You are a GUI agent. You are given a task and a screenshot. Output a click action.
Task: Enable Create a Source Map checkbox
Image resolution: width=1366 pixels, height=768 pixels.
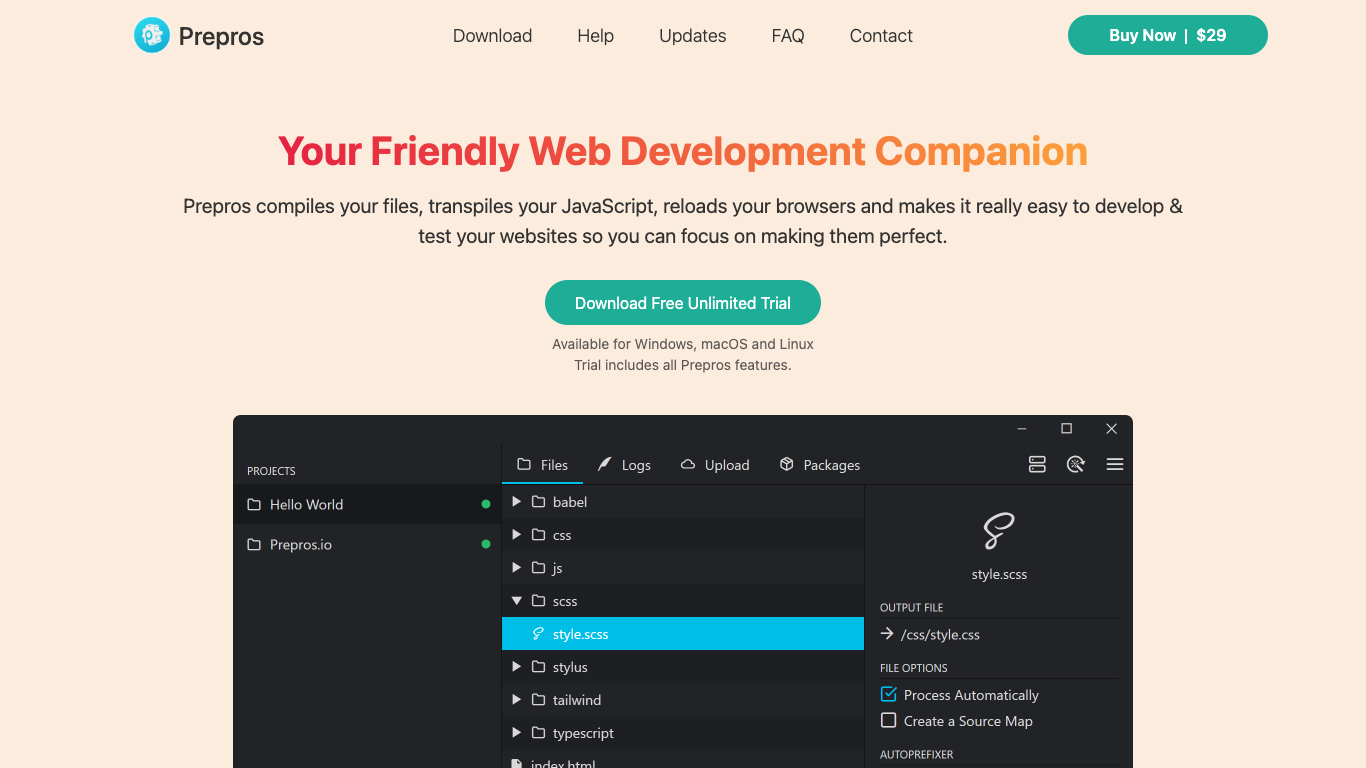[x=888, y=720]
